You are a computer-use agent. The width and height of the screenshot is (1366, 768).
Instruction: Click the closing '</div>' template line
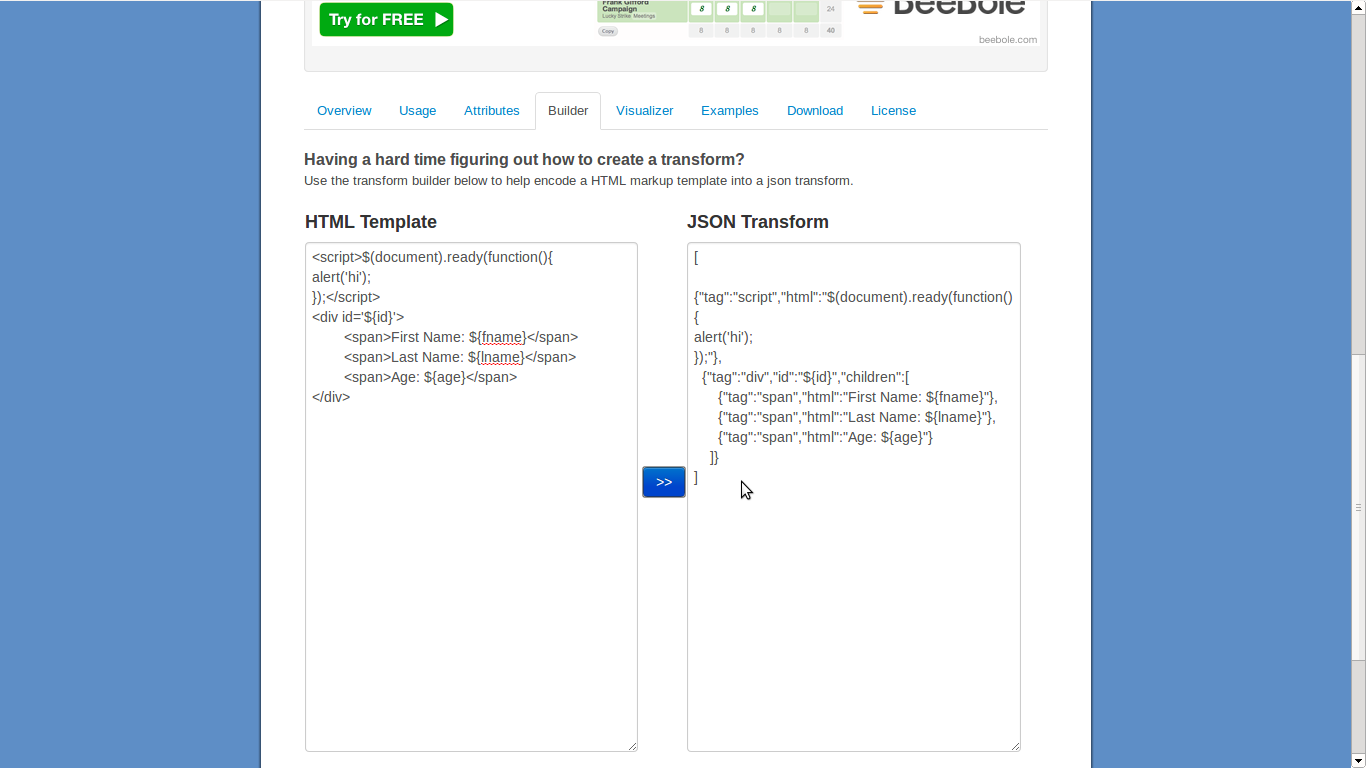331,397
